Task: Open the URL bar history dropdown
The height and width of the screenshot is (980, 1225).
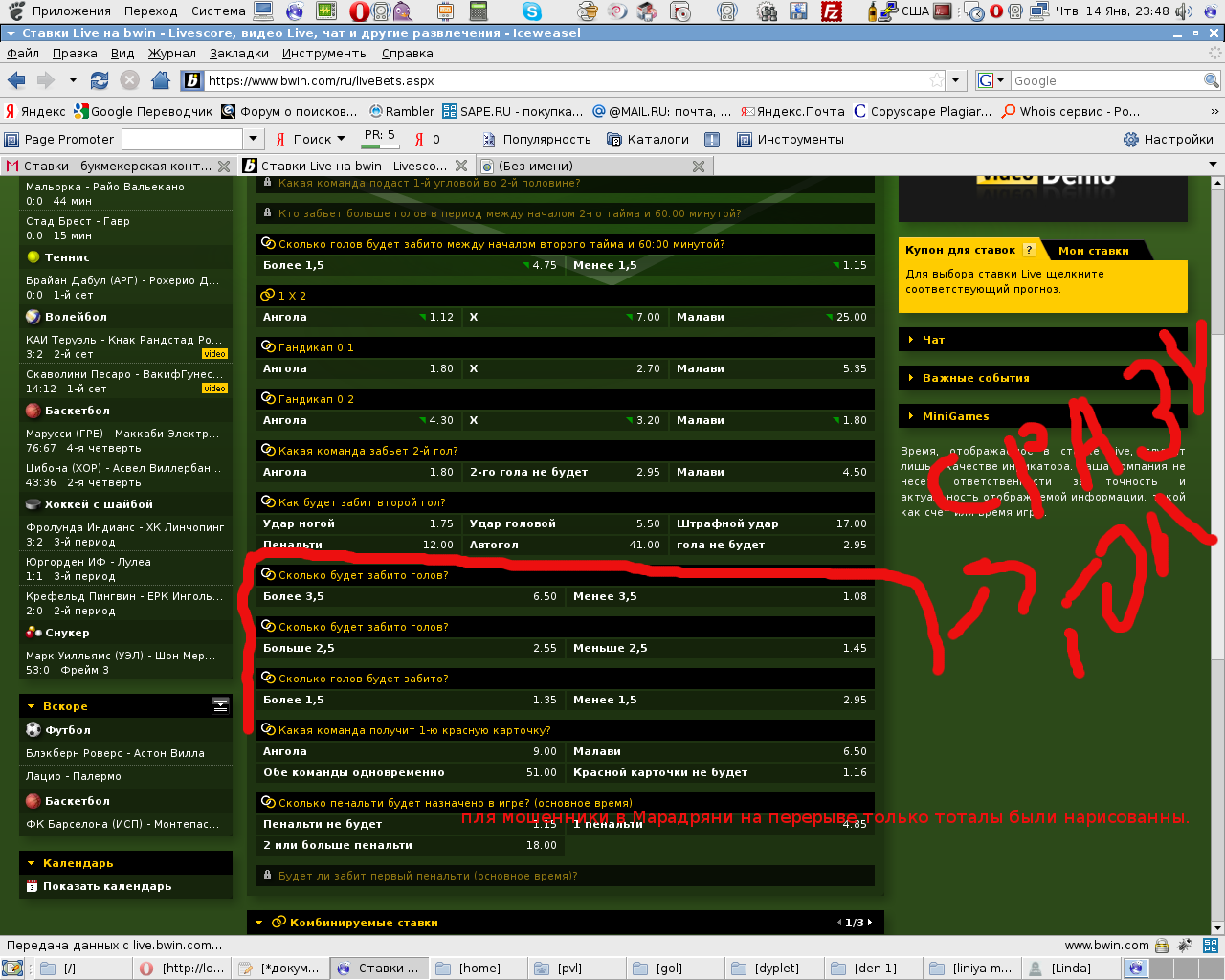Action: [x=955, y=80]
